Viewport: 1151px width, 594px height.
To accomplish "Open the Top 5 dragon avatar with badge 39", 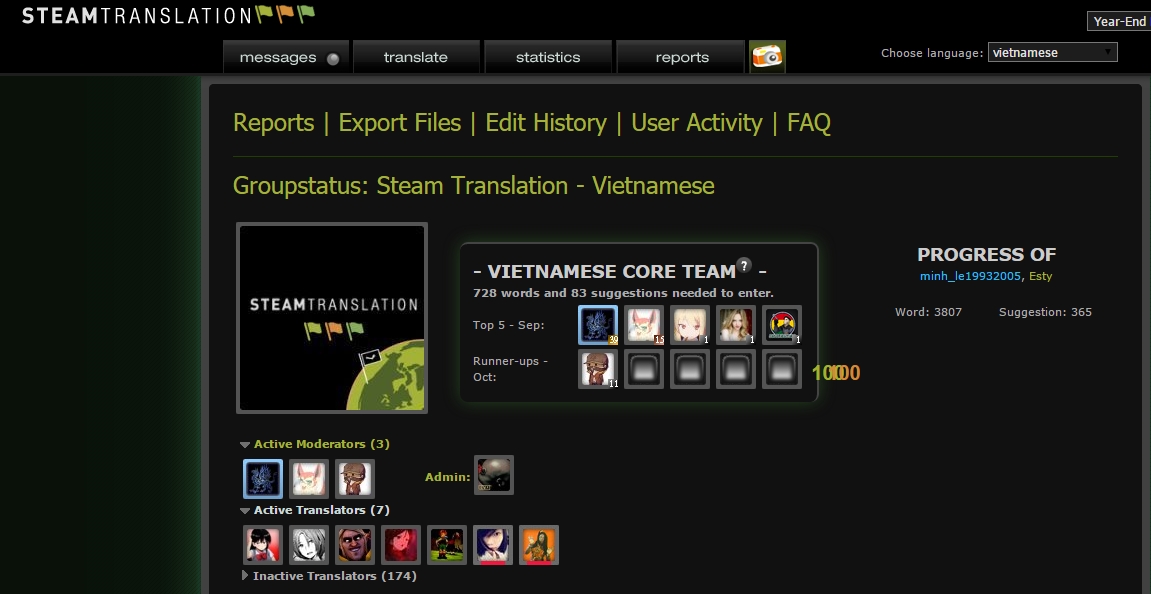I will 598,325.
